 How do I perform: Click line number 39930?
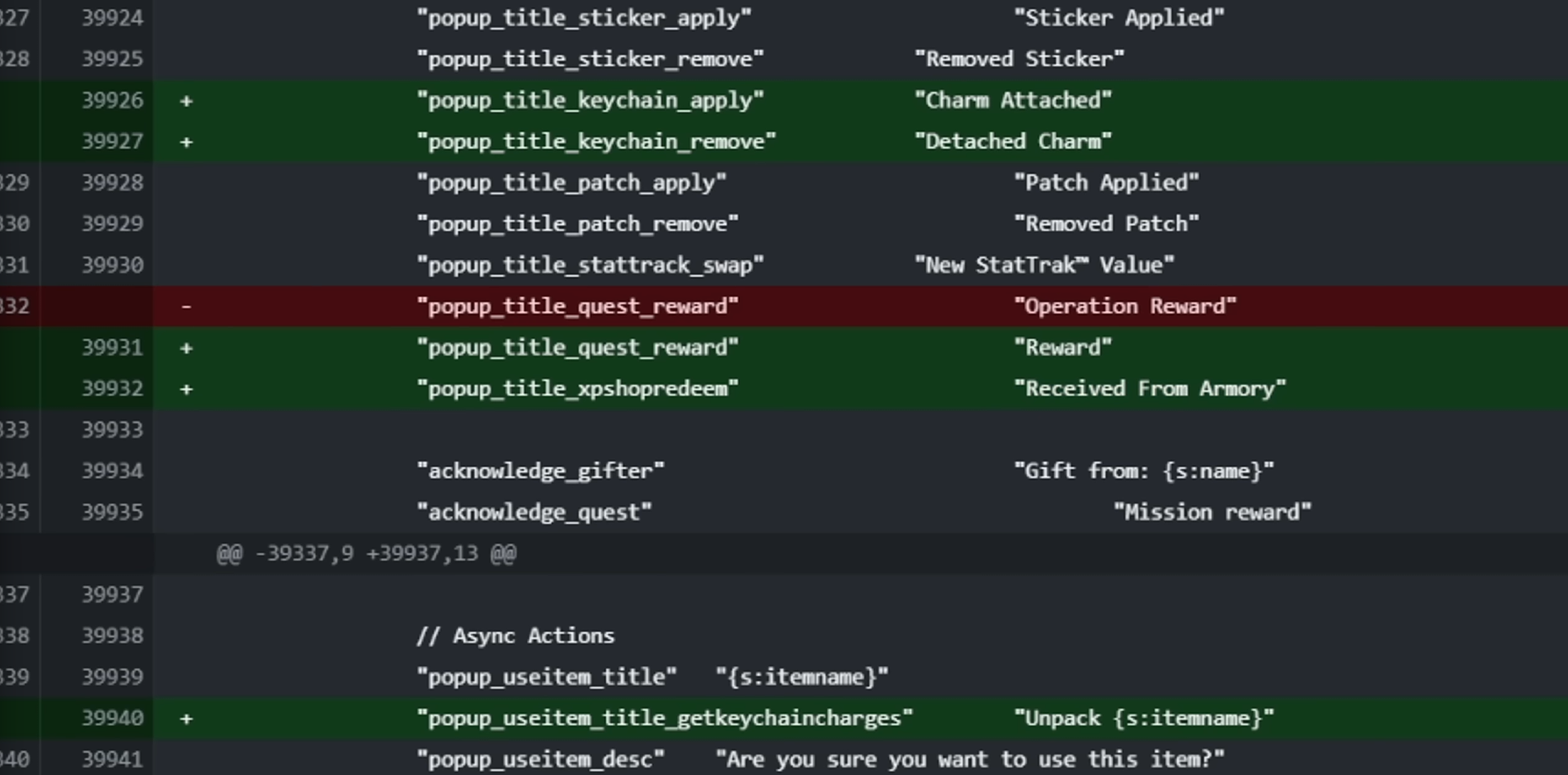pyautogui.click(x=112, y=265)
